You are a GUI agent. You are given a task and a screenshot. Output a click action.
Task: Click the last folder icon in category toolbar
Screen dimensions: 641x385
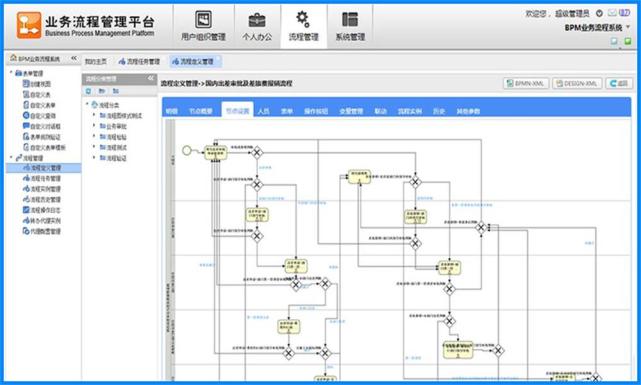coord(116,91)
